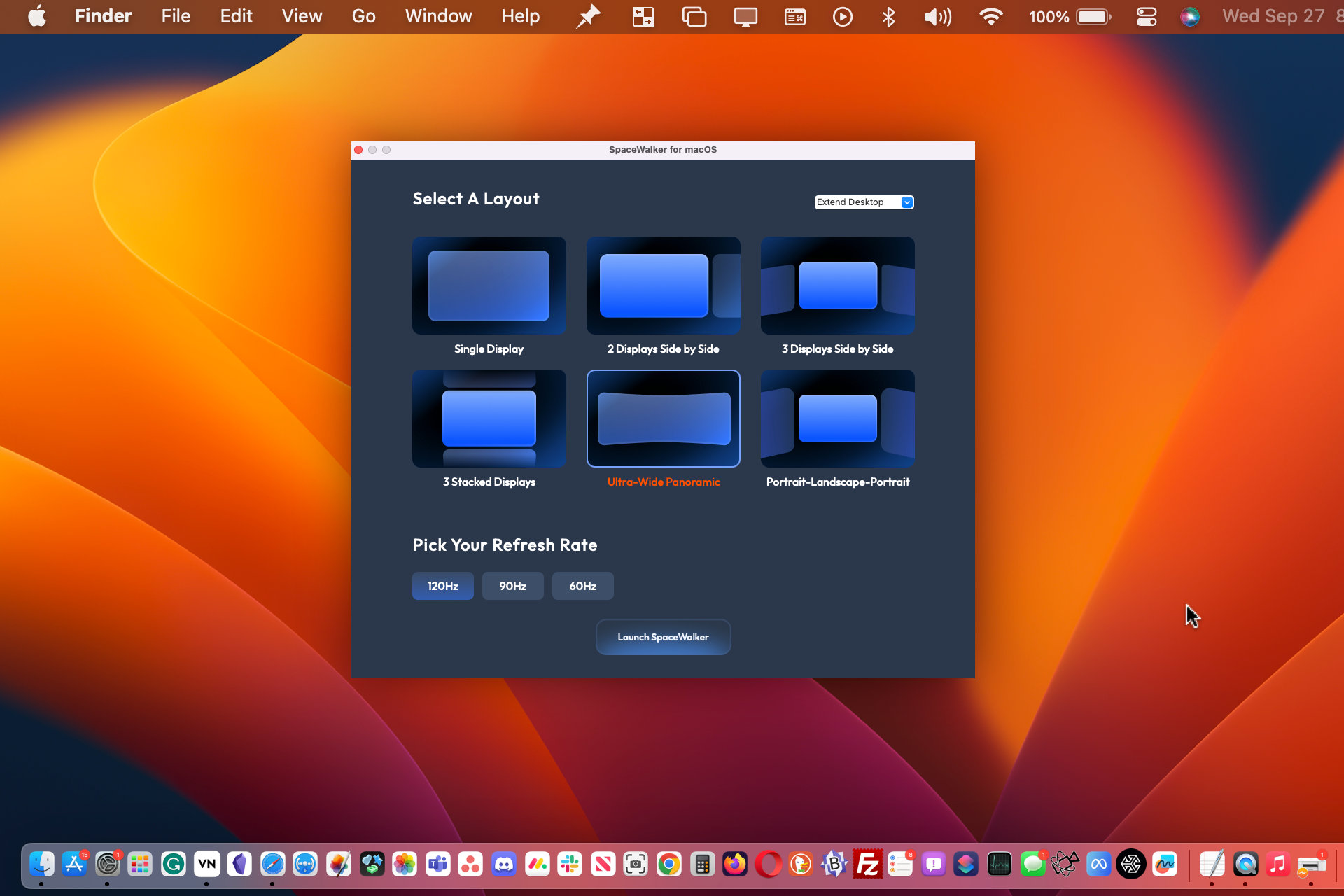Screen dimensions: 1344x896
Task: Set refresh rate to 120Hz
Action: tap(442, 586)
